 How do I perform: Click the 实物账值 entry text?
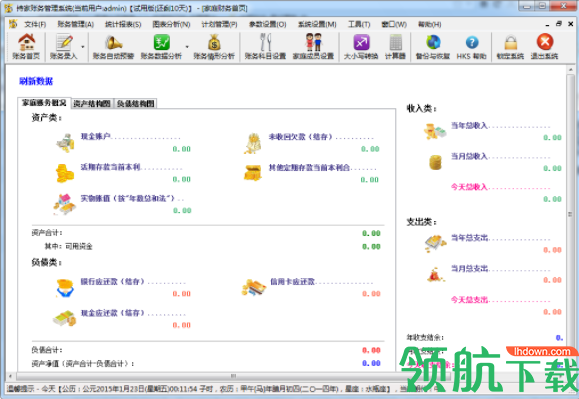pos(128,198)
